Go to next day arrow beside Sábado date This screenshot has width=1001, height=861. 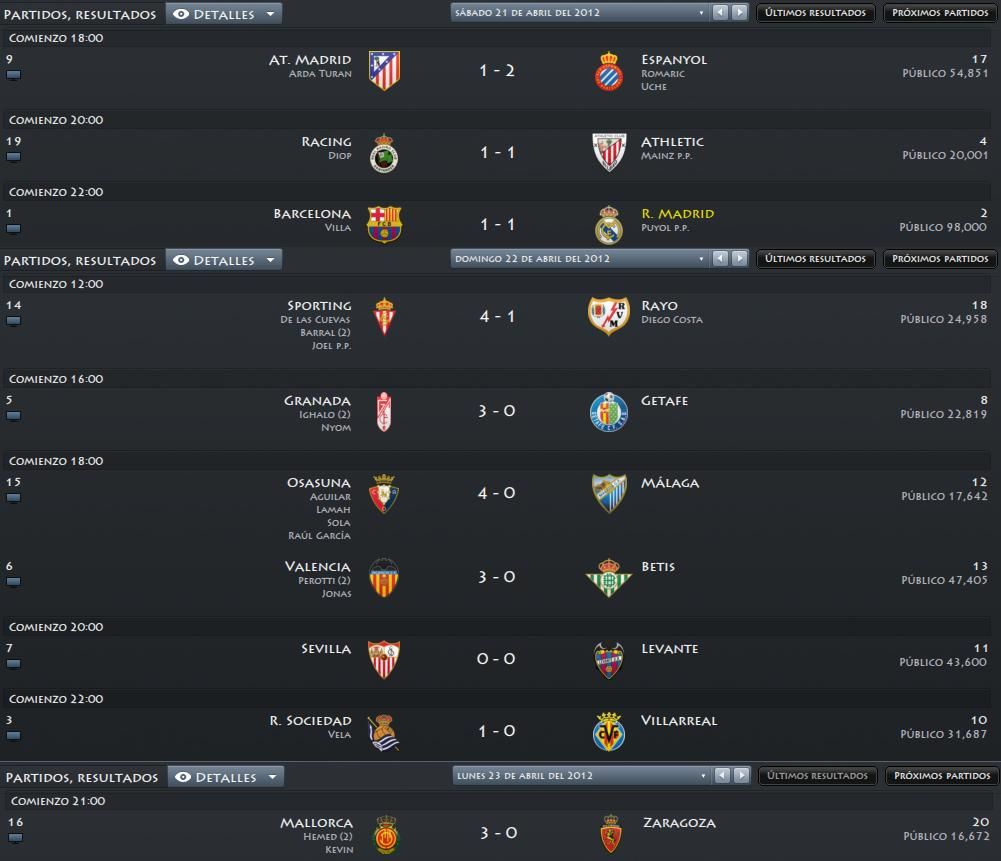[x=740, y=12]
